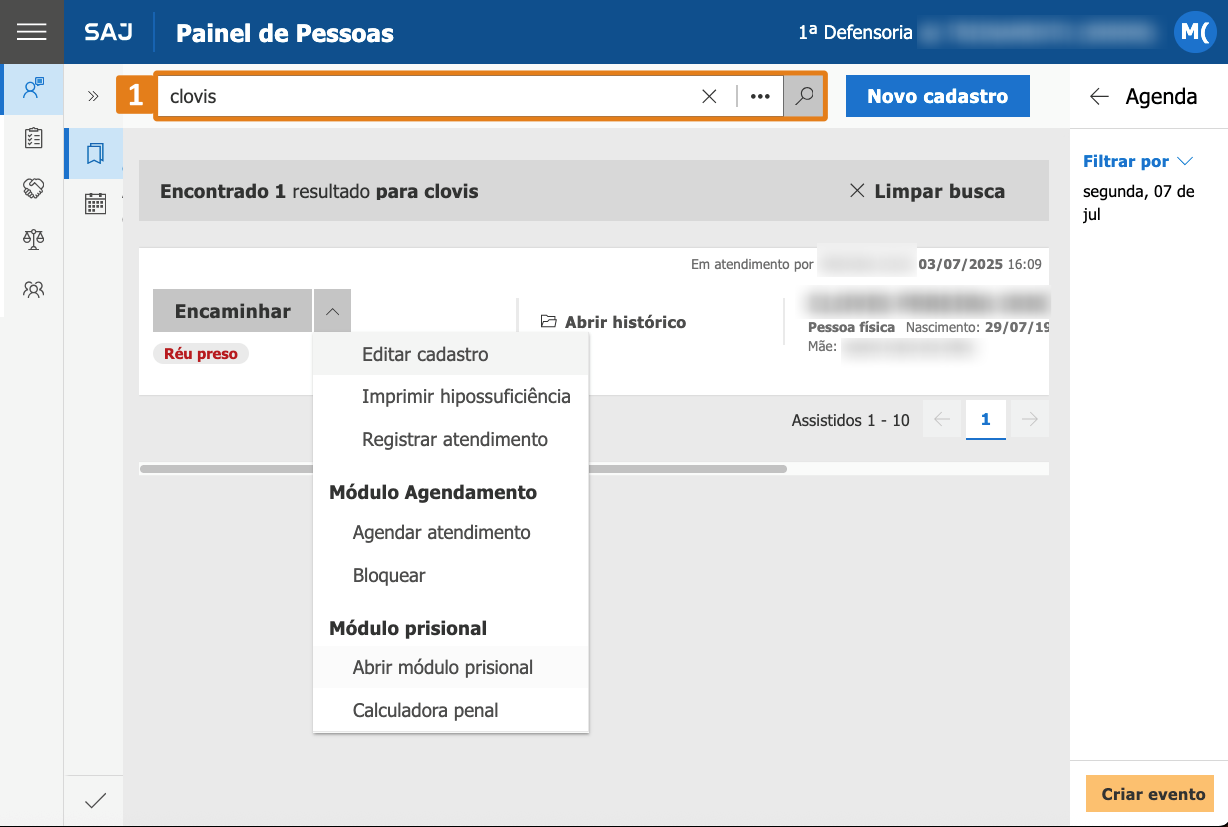Click the bookmark icon in secondary sidebar

coord(95,153)
